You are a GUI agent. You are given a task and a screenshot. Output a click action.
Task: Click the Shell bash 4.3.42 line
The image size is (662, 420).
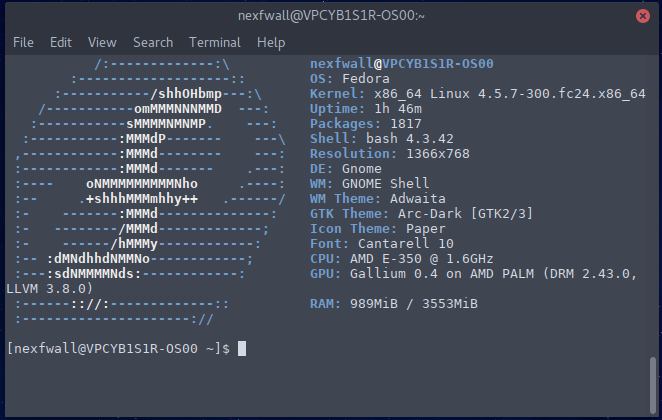[381, 138]
